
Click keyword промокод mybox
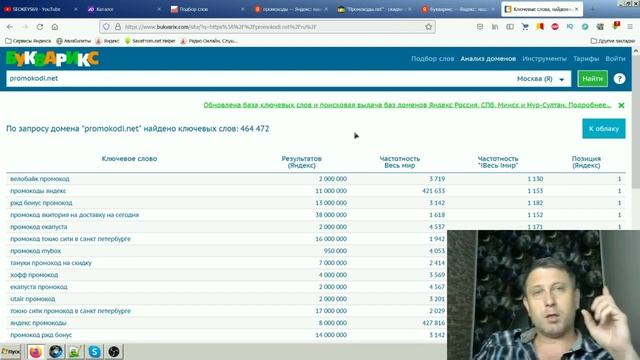point(36,251)
